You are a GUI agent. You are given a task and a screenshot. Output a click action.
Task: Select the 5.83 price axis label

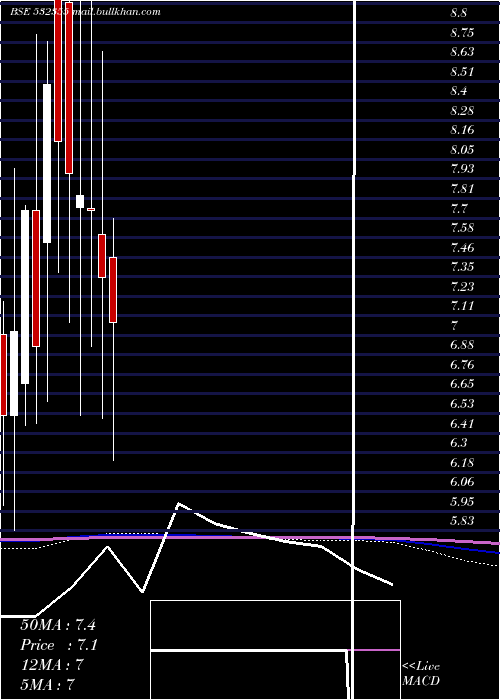pos(462,521)
